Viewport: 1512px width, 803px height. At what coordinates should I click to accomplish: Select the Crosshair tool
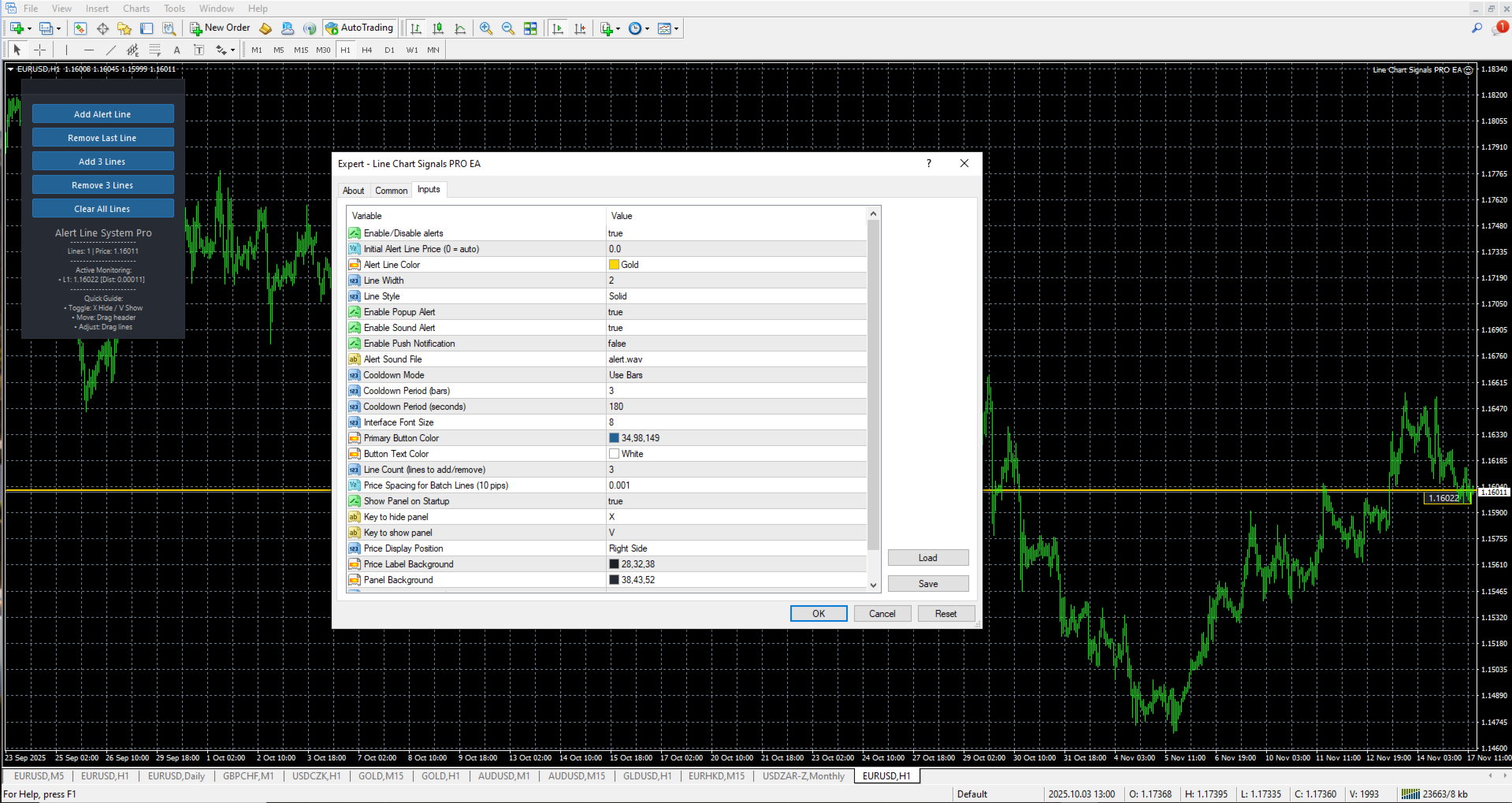[39, 50]
